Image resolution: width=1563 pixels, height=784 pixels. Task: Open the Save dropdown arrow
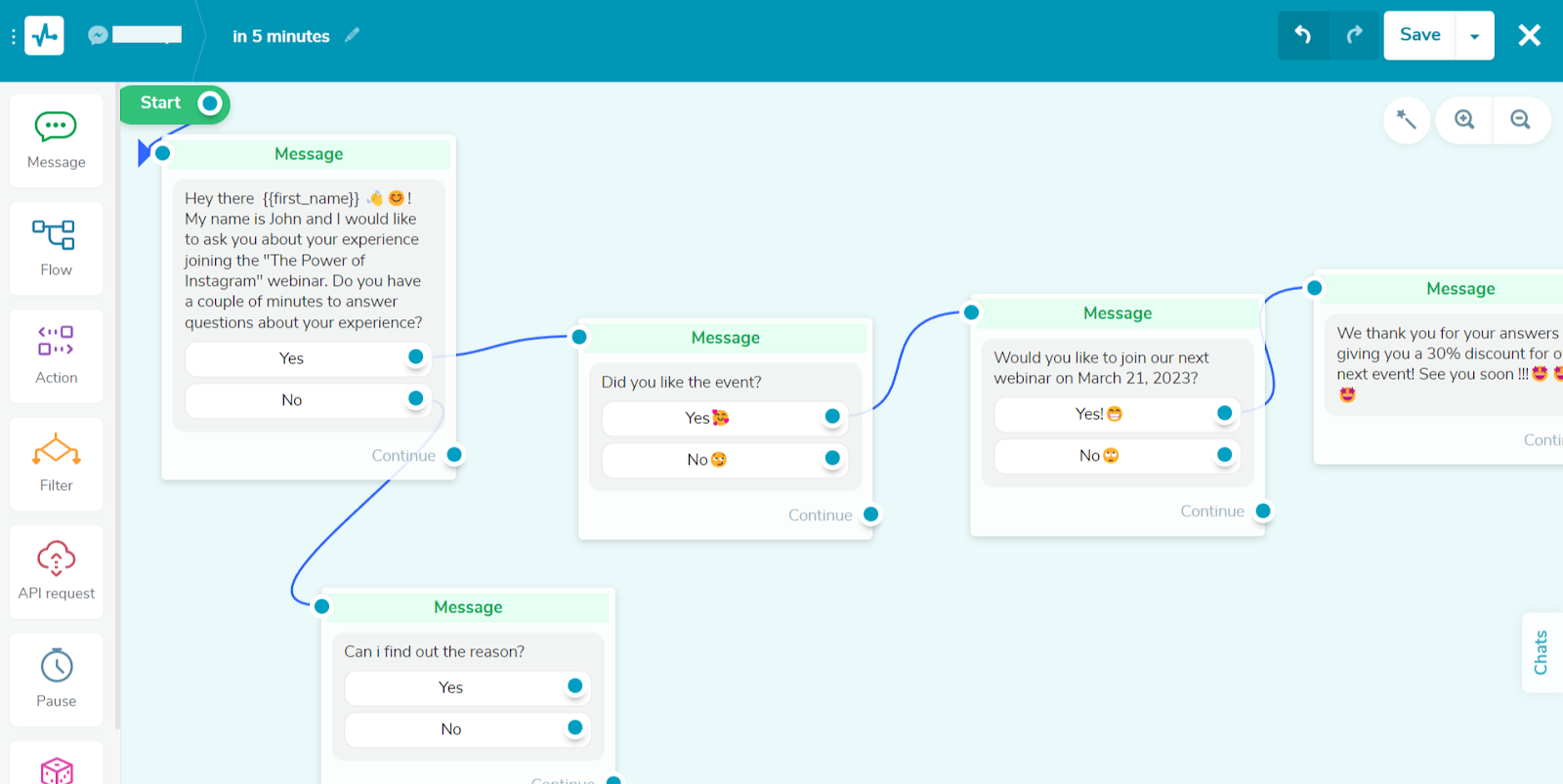point(1474,36)
